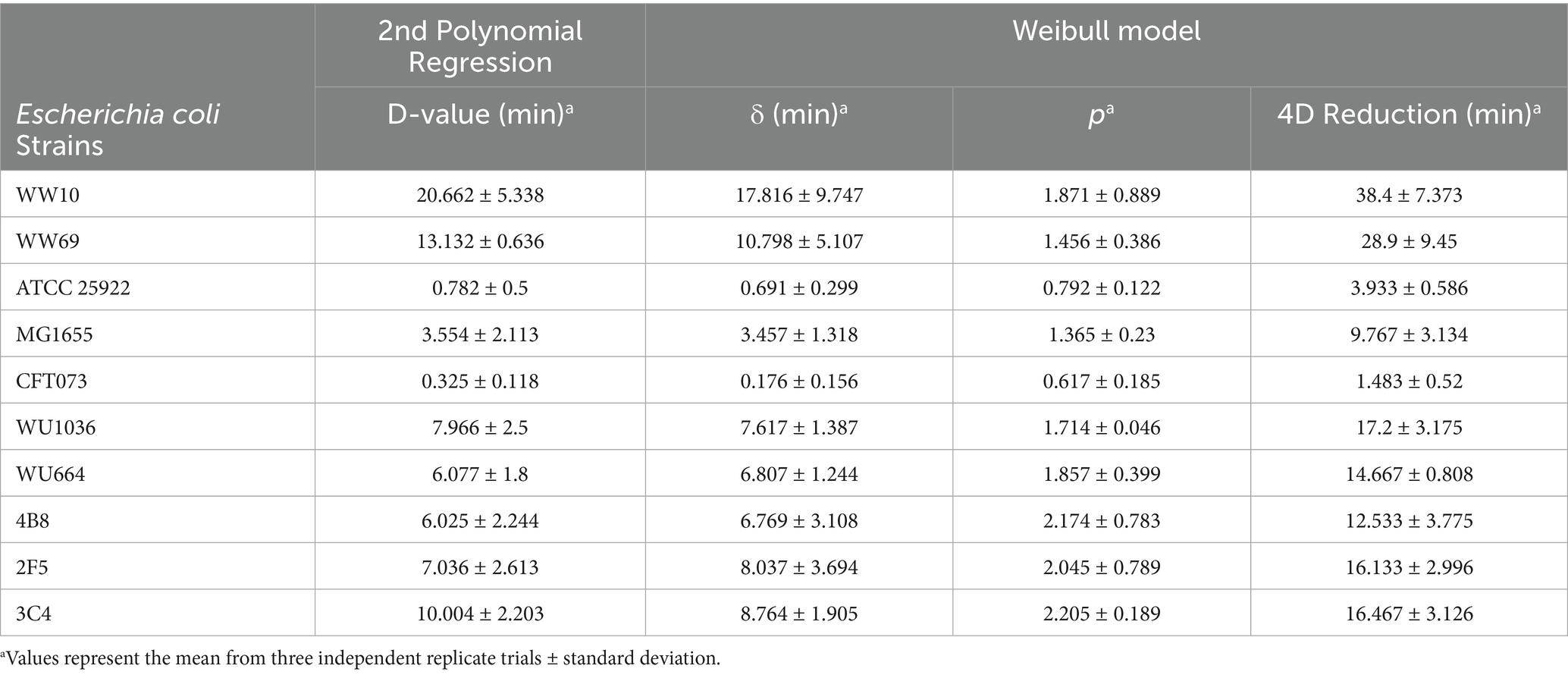
Task: Select 4D reduction 38.4 ± 7.373 cell
Action: (1409, 195)
